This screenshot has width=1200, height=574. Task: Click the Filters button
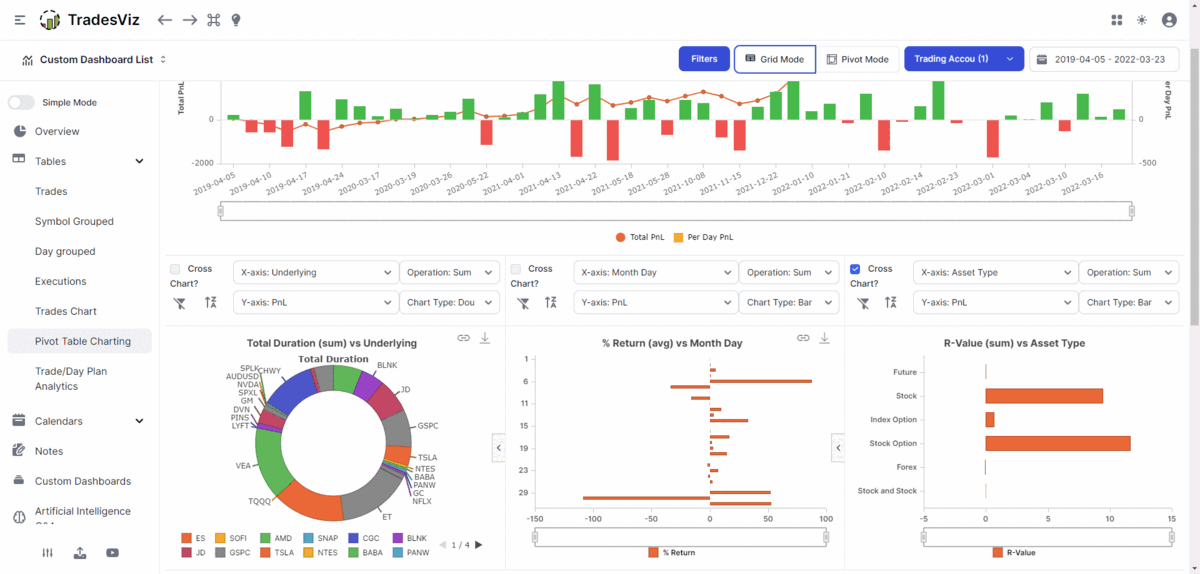point(704,59)
